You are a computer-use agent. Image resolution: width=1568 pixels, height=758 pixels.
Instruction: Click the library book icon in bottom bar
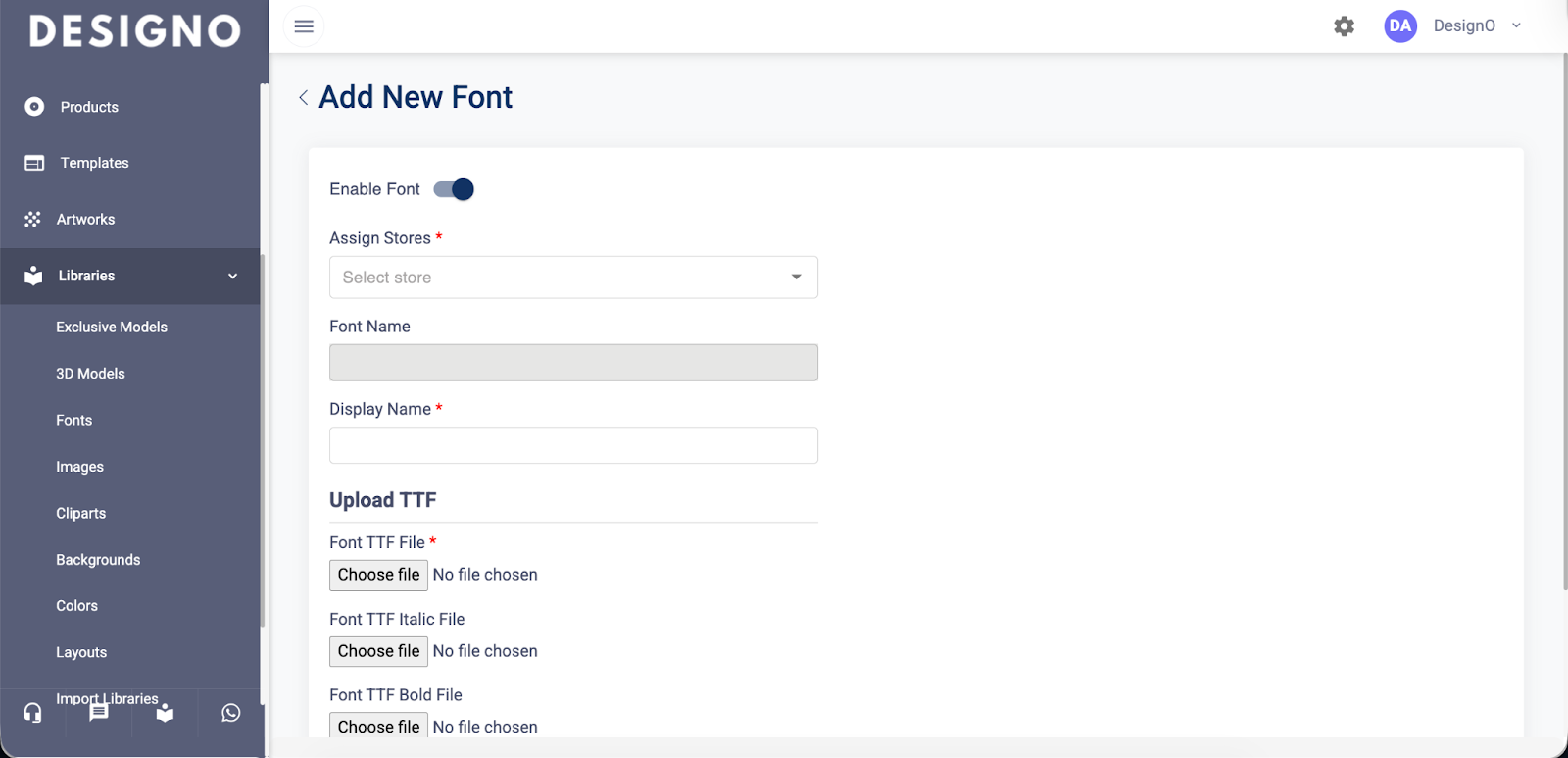click(165, 713)
